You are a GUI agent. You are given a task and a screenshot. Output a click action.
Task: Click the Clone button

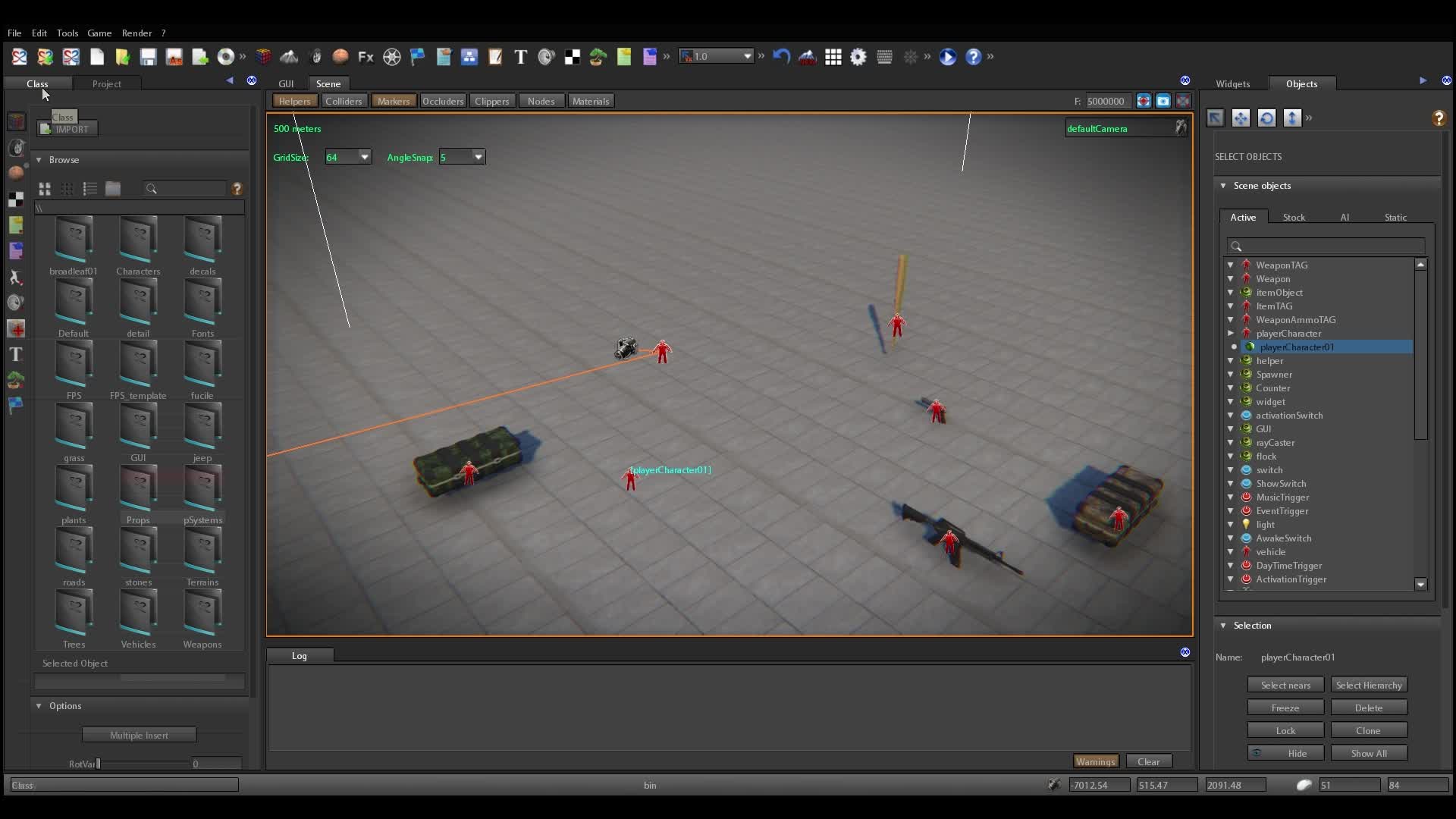coord(1368,730)
